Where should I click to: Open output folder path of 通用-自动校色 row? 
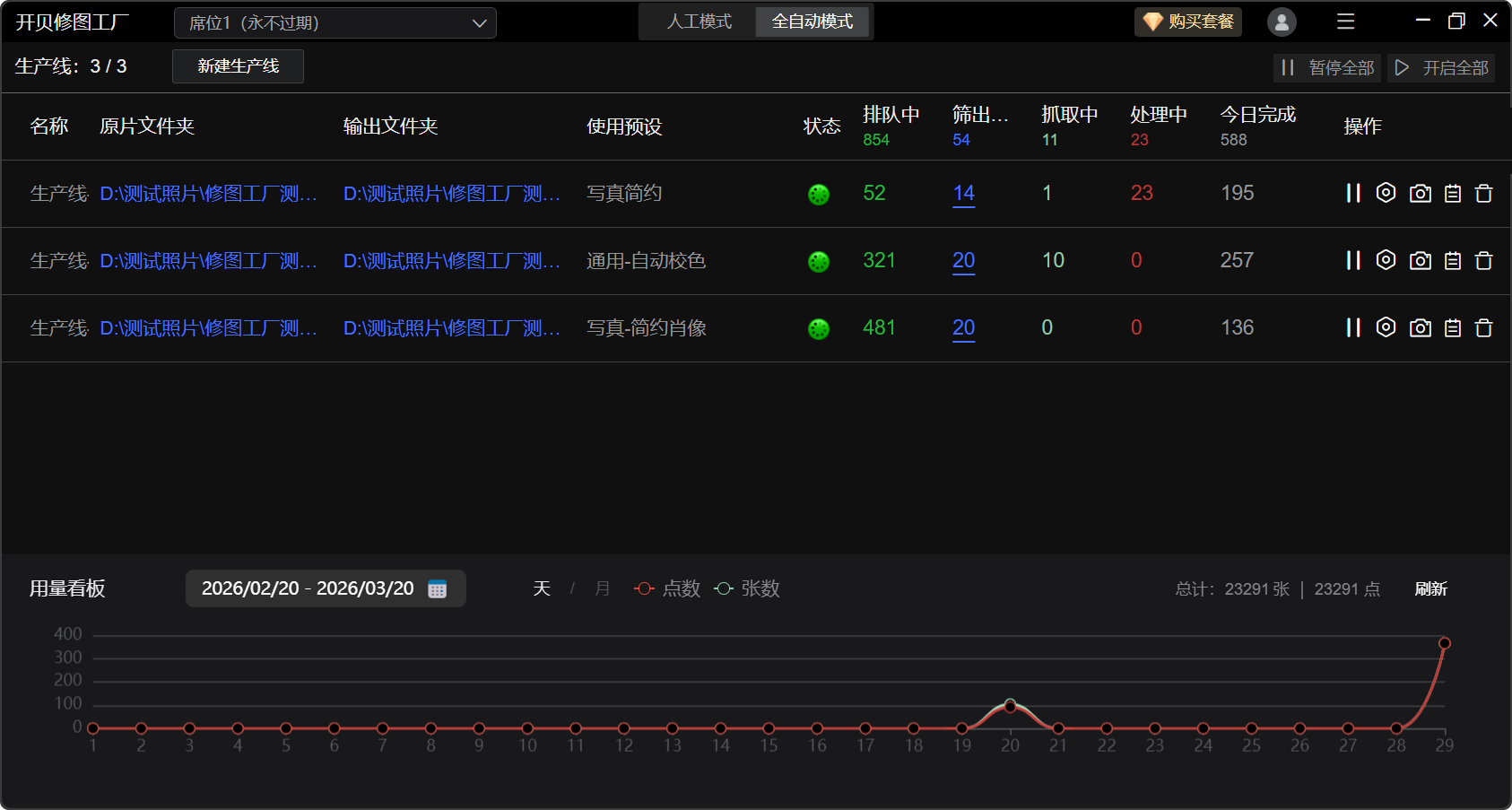point(451,261)
